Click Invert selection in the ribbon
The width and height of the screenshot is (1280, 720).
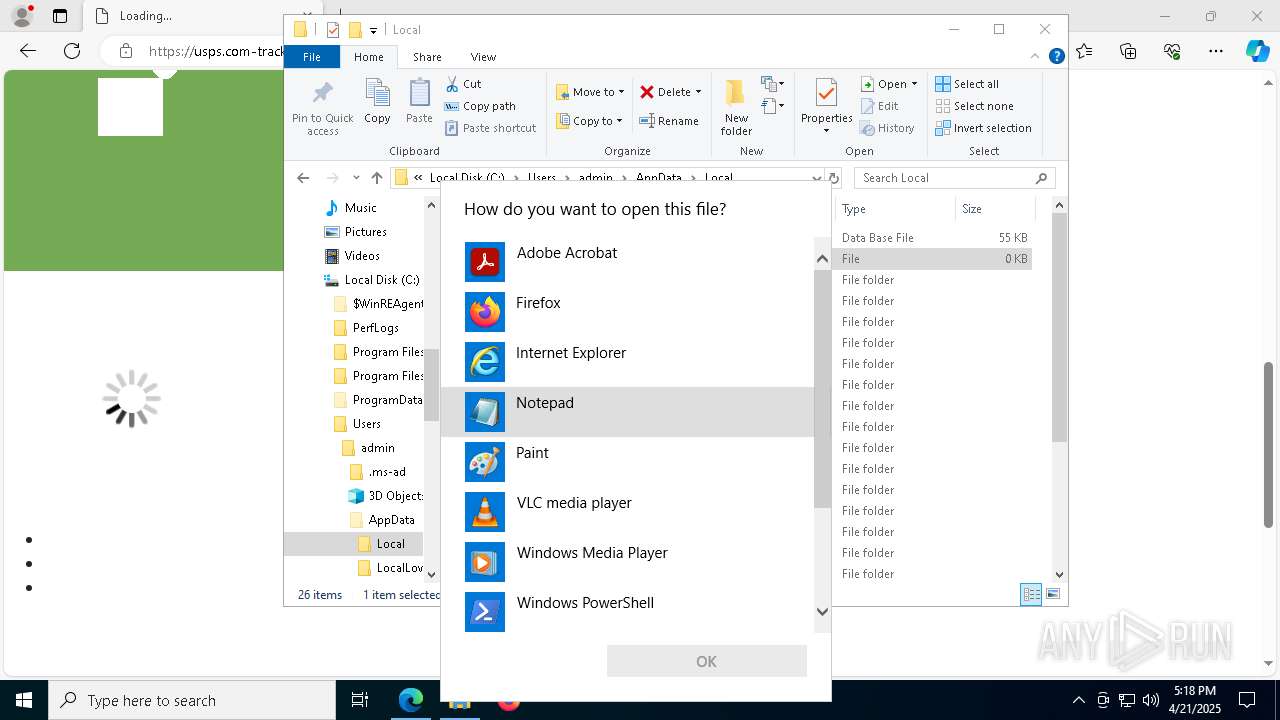coord(983,128)
